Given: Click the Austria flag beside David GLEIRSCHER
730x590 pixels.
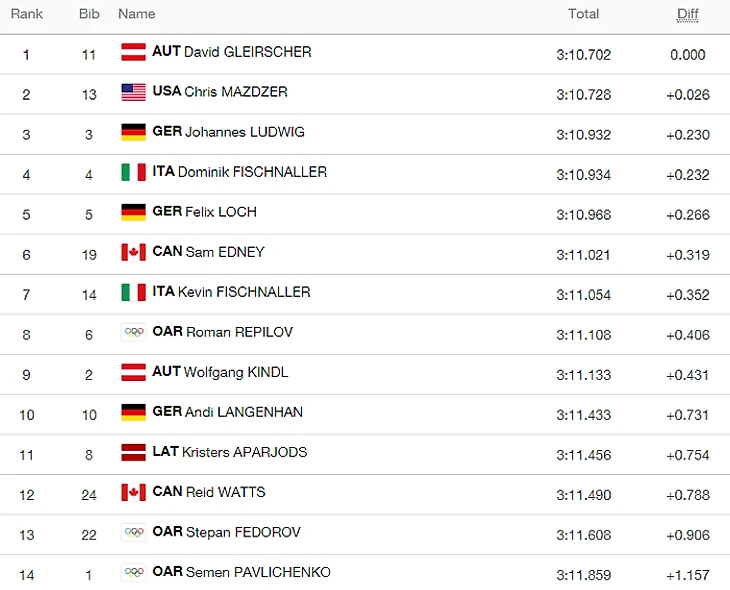Looking at the screenshot, I should tap(134, 52).
